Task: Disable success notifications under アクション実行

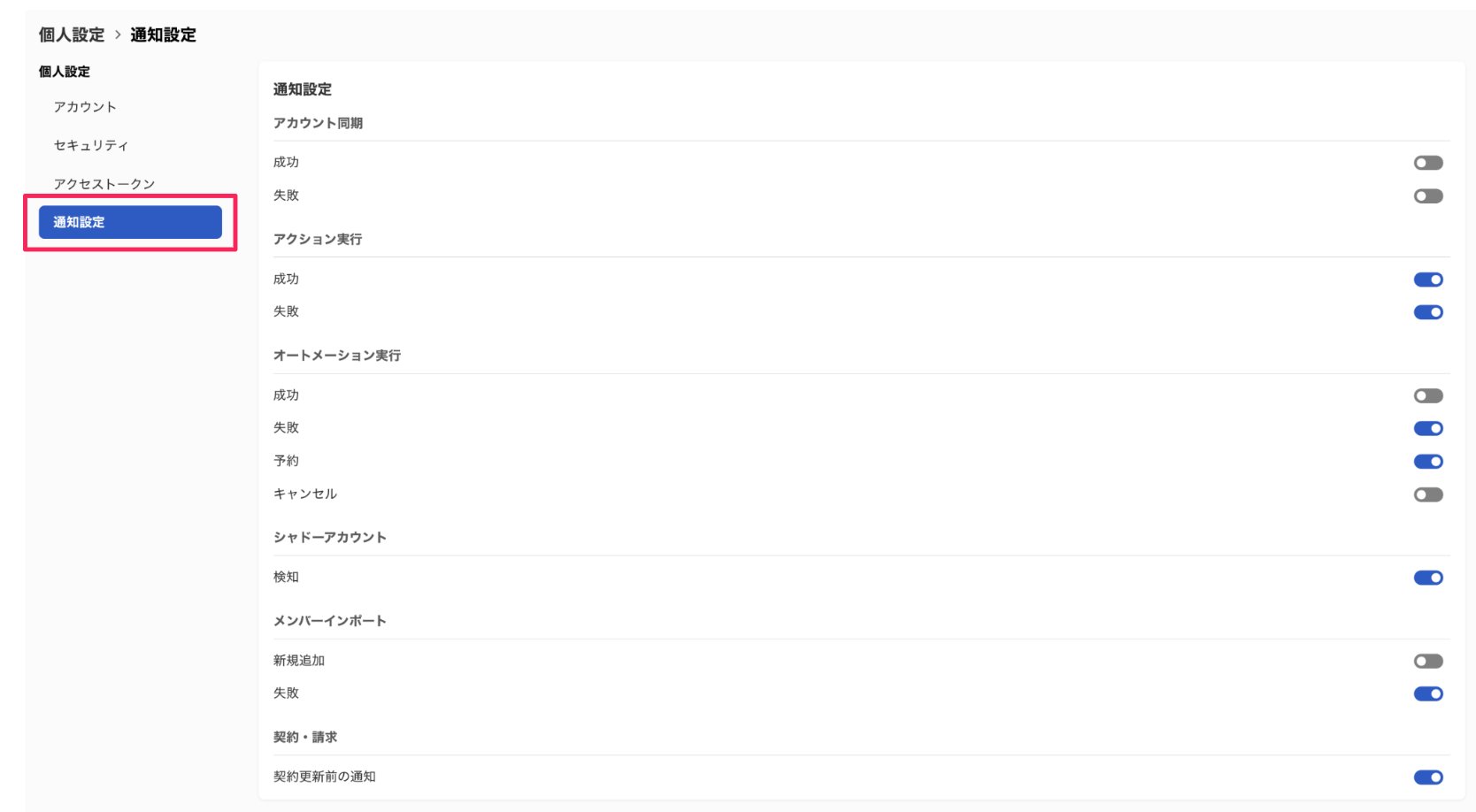Action: [1428, 279]
